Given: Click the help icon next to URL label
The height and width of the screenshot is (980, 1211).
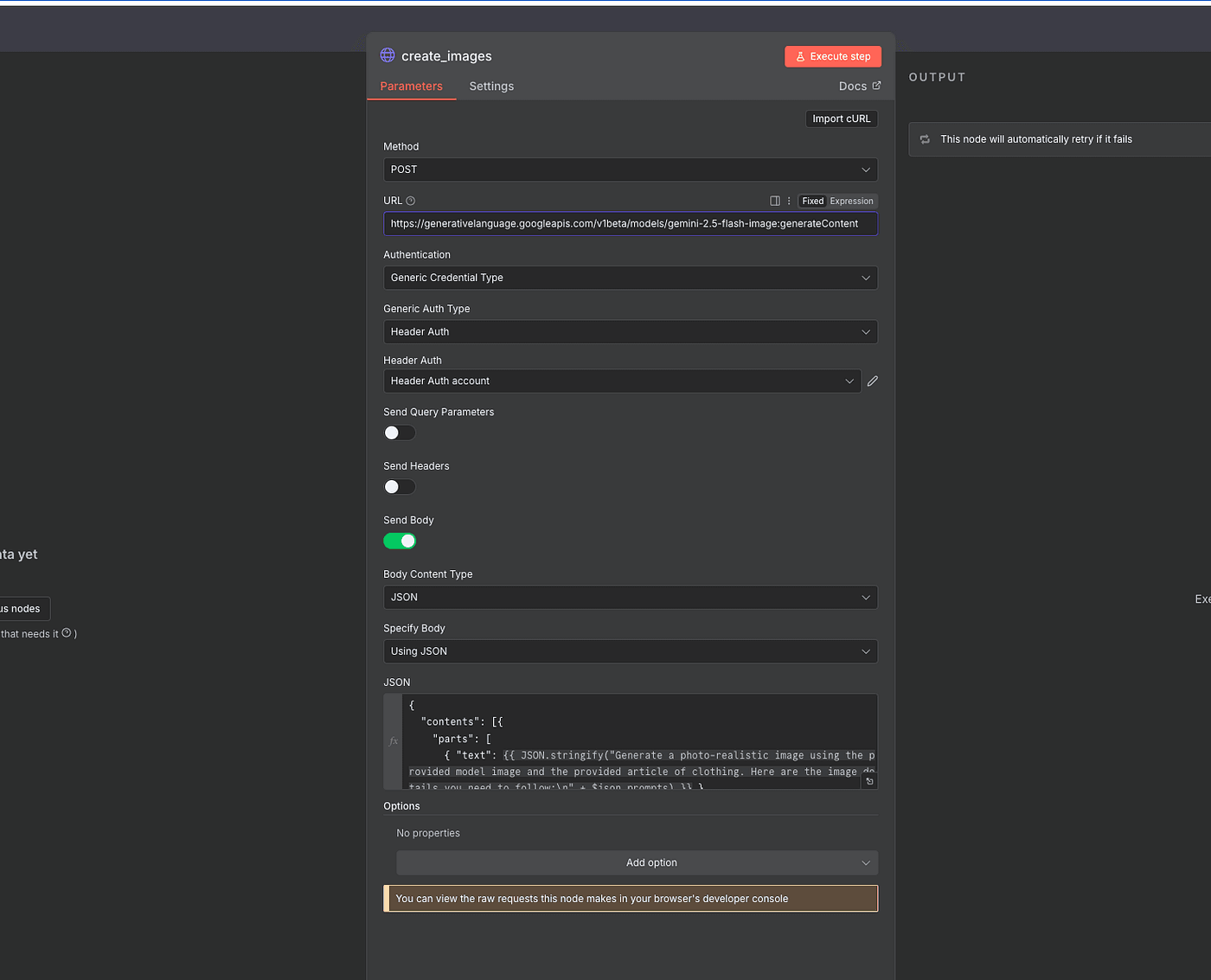Looking at the screenshot, I should pyautogui.click(x=411, y=201).
